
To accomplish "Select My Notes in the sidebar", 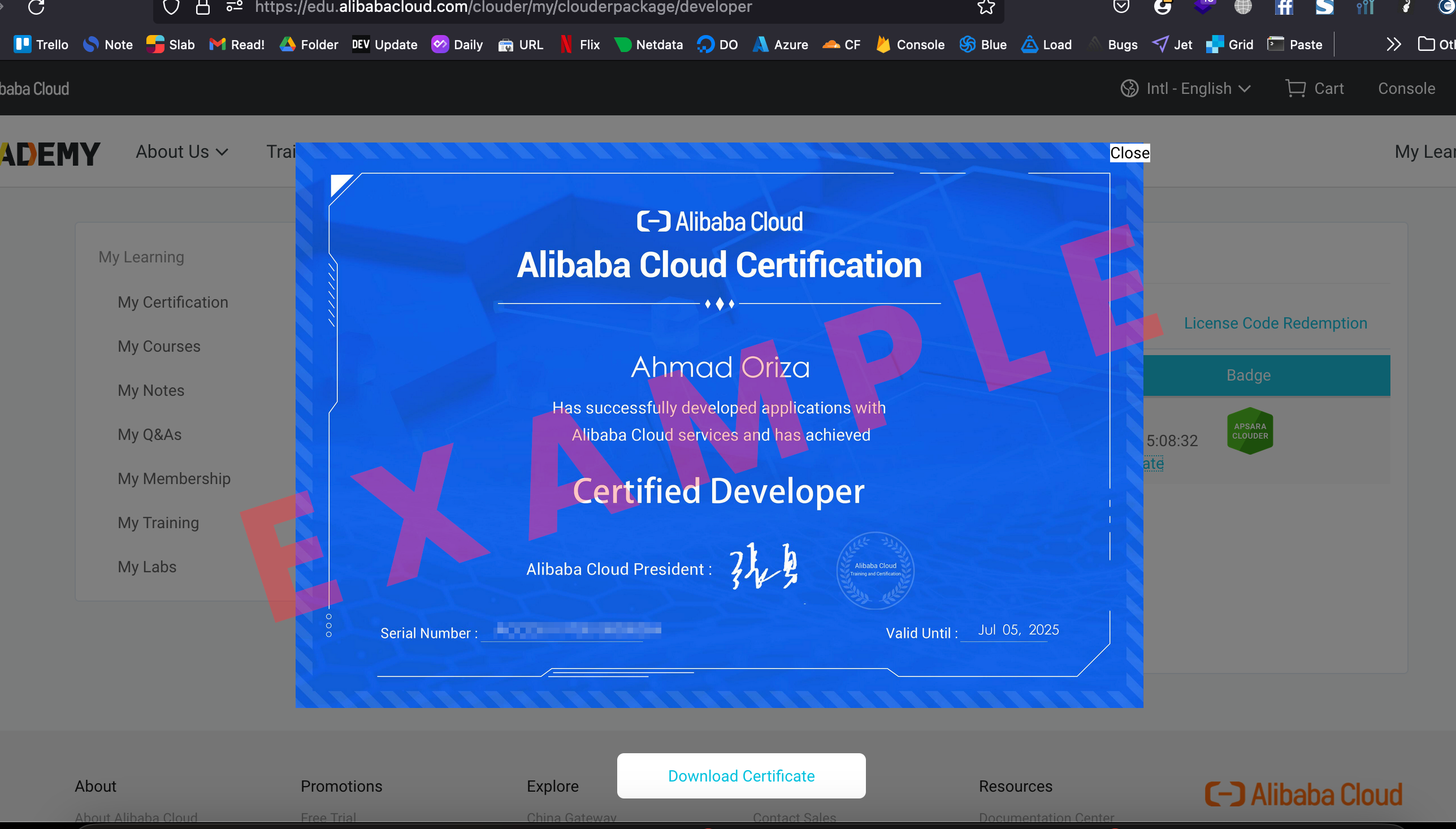I will tap(151, 390).
